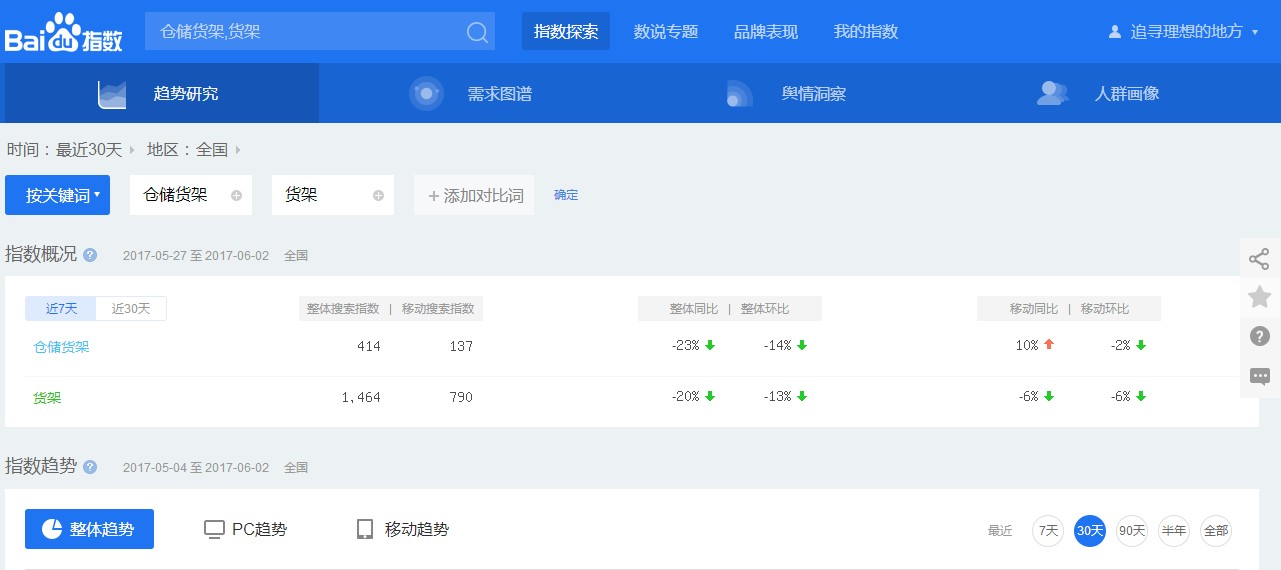Click the PC趋势 monitor icon
1281x570 pixels.
214,530
